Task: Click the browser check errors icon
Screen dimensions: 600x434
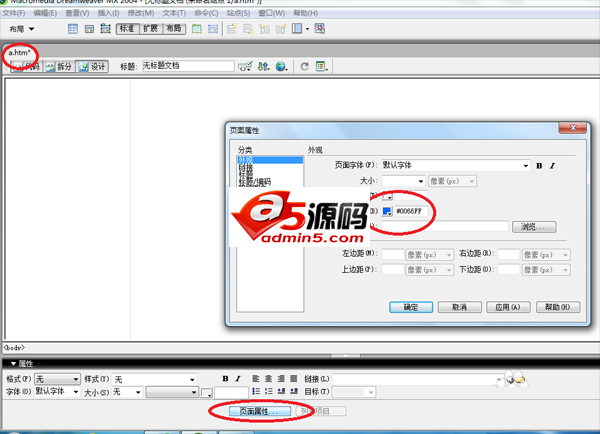Action: pyautogui.click(x=245, y=67)
